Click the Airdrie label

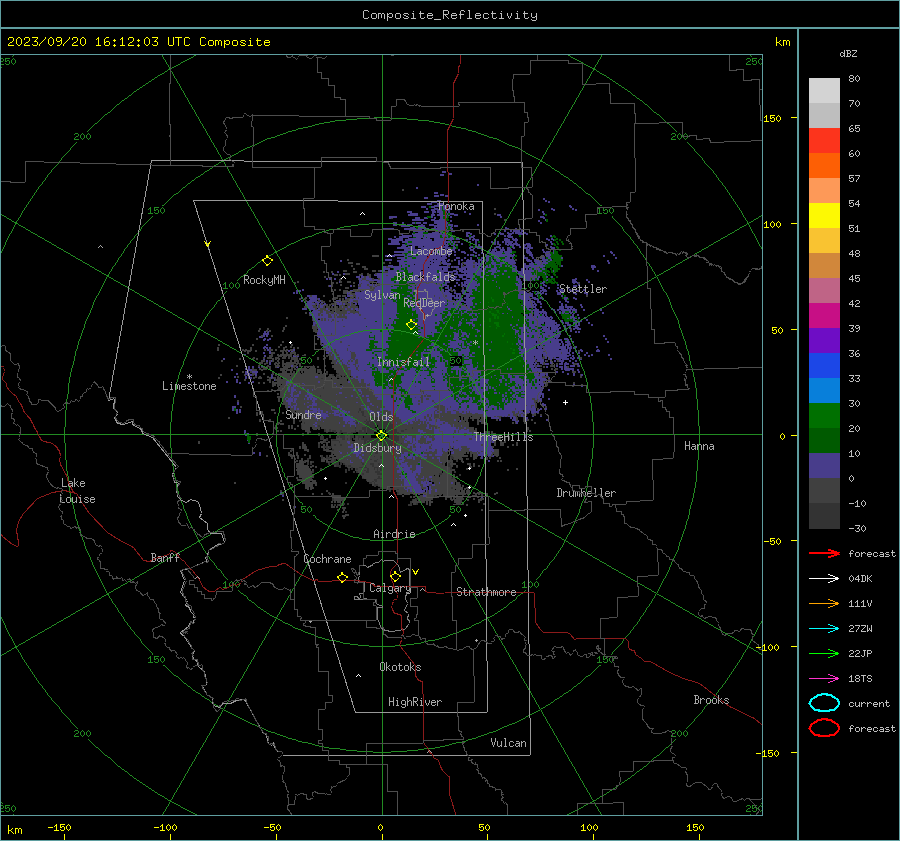coord(394,534)
